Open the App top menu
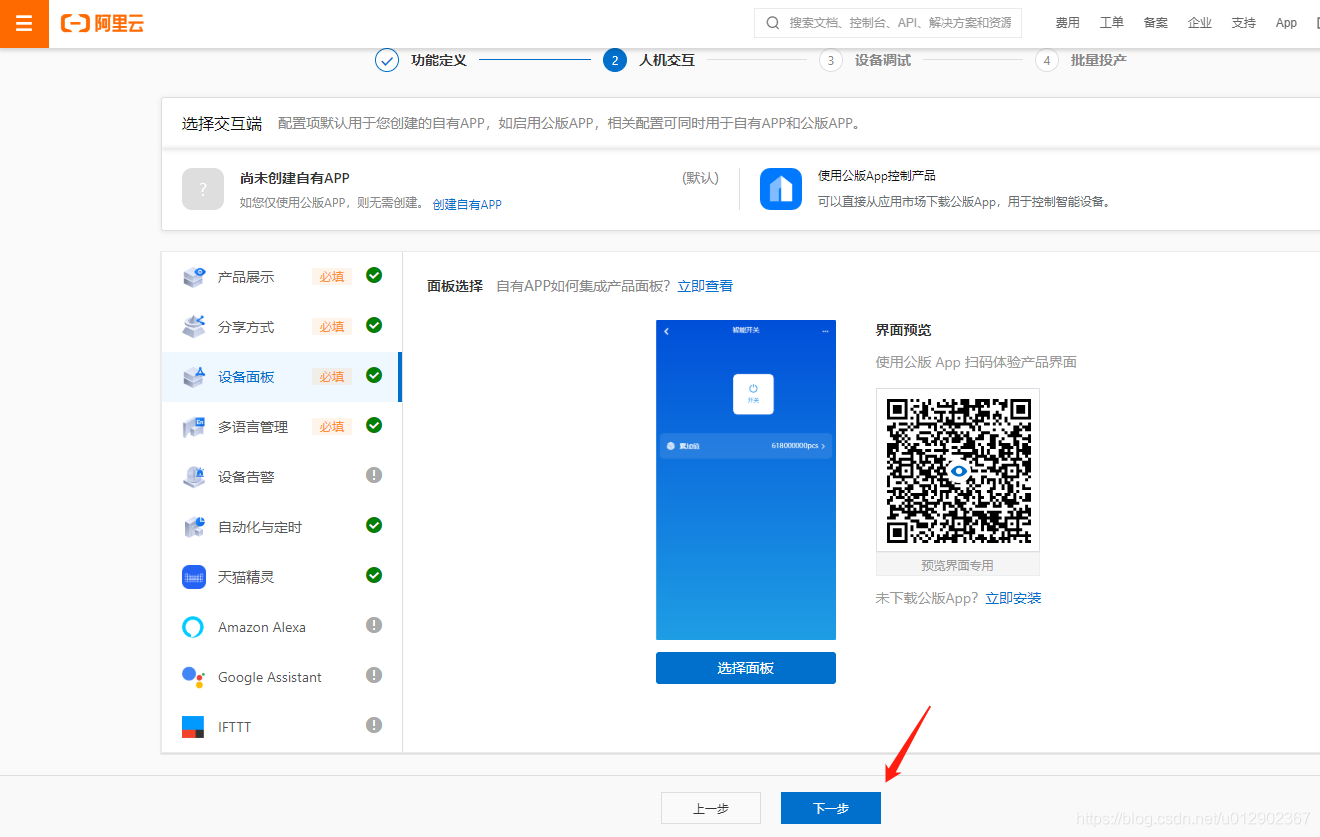 pos(1286,23)
